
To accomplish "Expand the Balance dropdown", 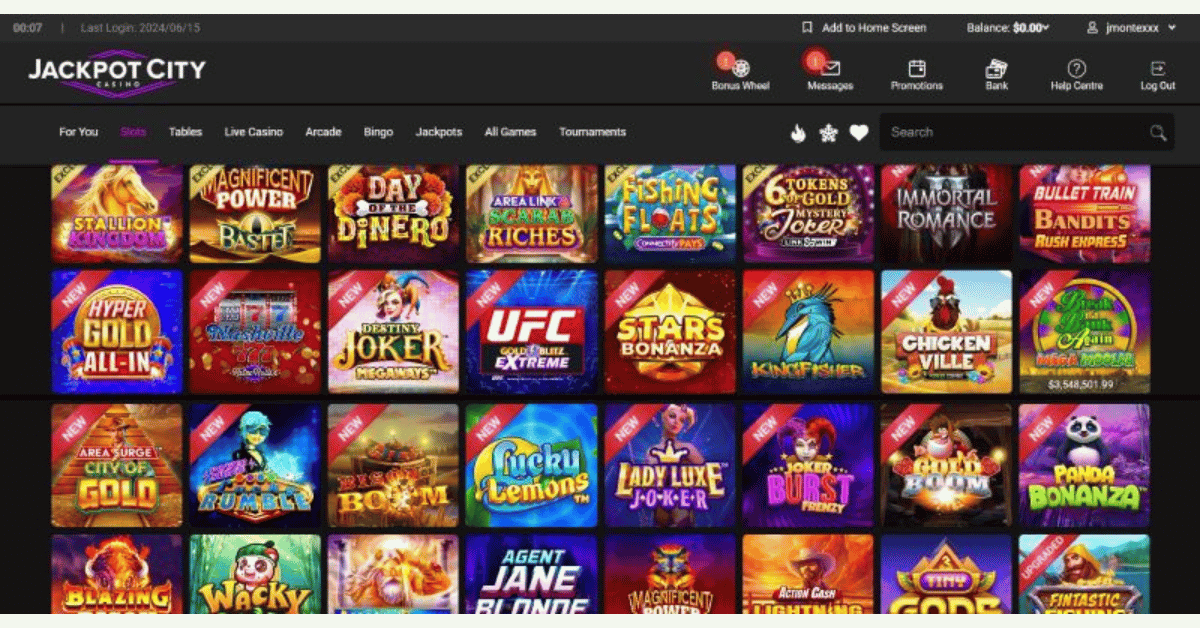I will coord(1008,28).
